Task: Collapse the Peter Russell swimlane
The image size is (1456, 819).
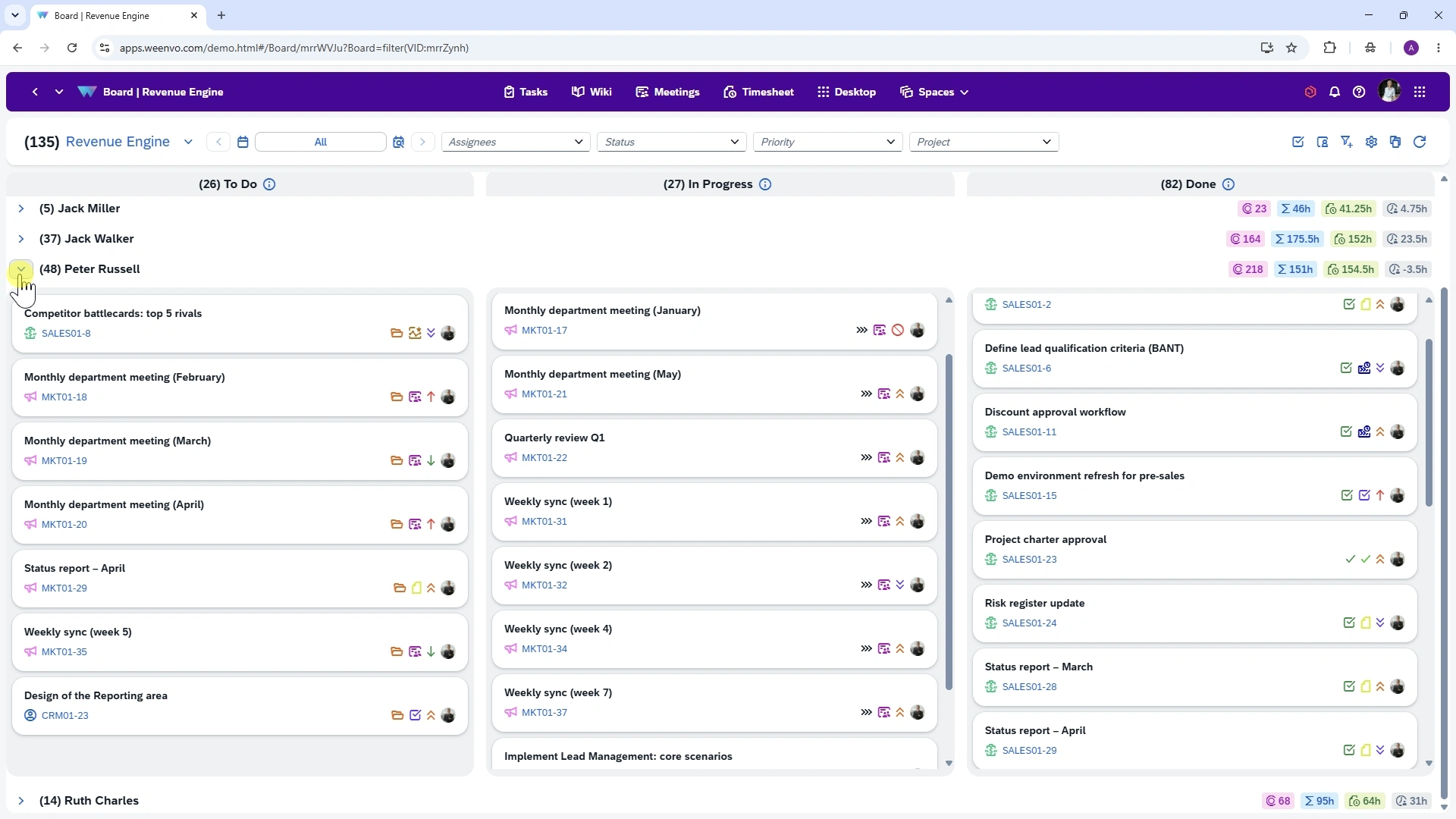Action: (x=21, y=269)
